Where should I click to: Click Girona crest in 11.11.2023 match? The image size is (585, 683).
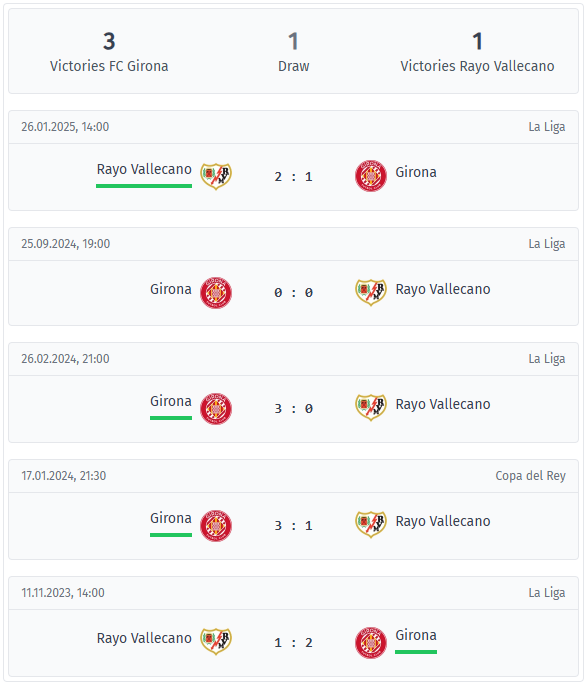point(371,643)
